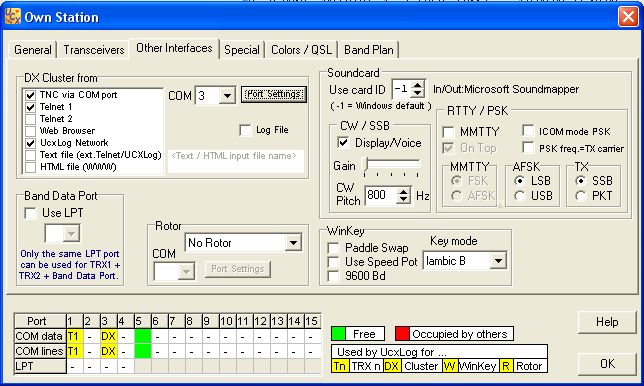Click the UcxLog app icon in title bar
Image resolution: width=644 pixels, height=386 pixels.
12,17
